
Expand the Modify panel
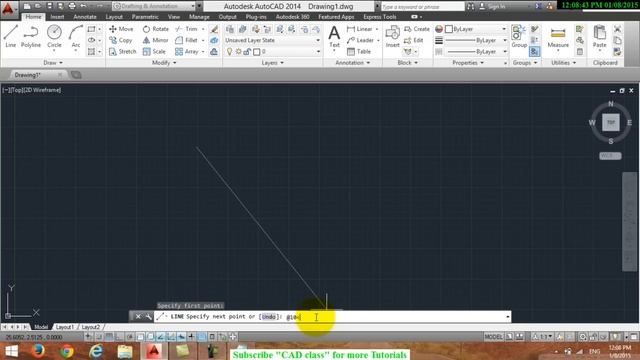tap(164, 63)
